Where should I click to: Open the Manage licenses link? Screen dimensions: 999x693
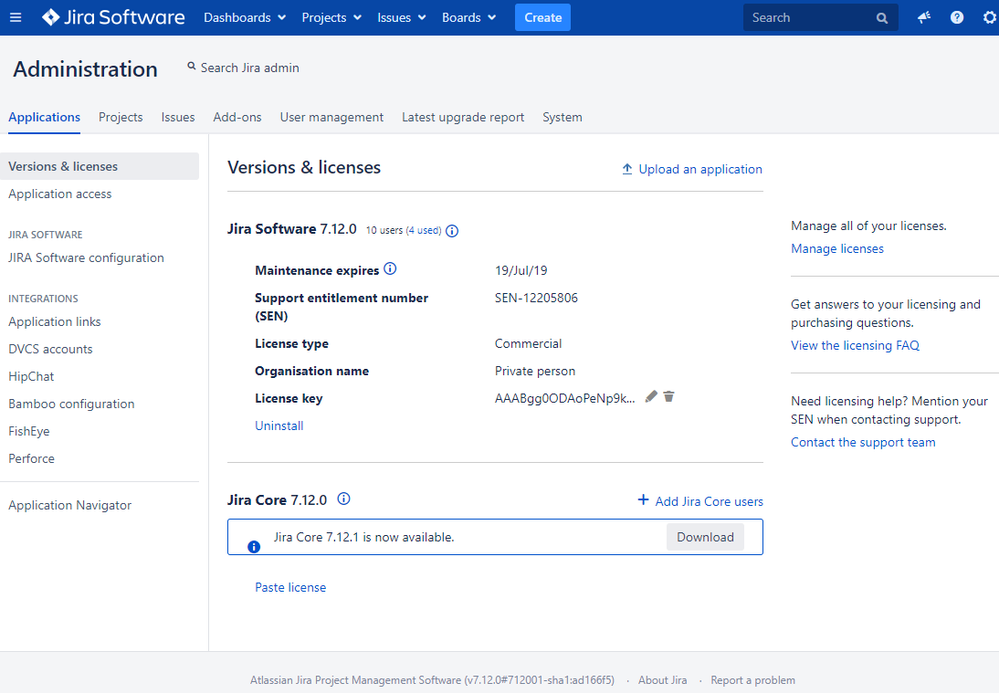pyautogui.click(x=837, y=248)
